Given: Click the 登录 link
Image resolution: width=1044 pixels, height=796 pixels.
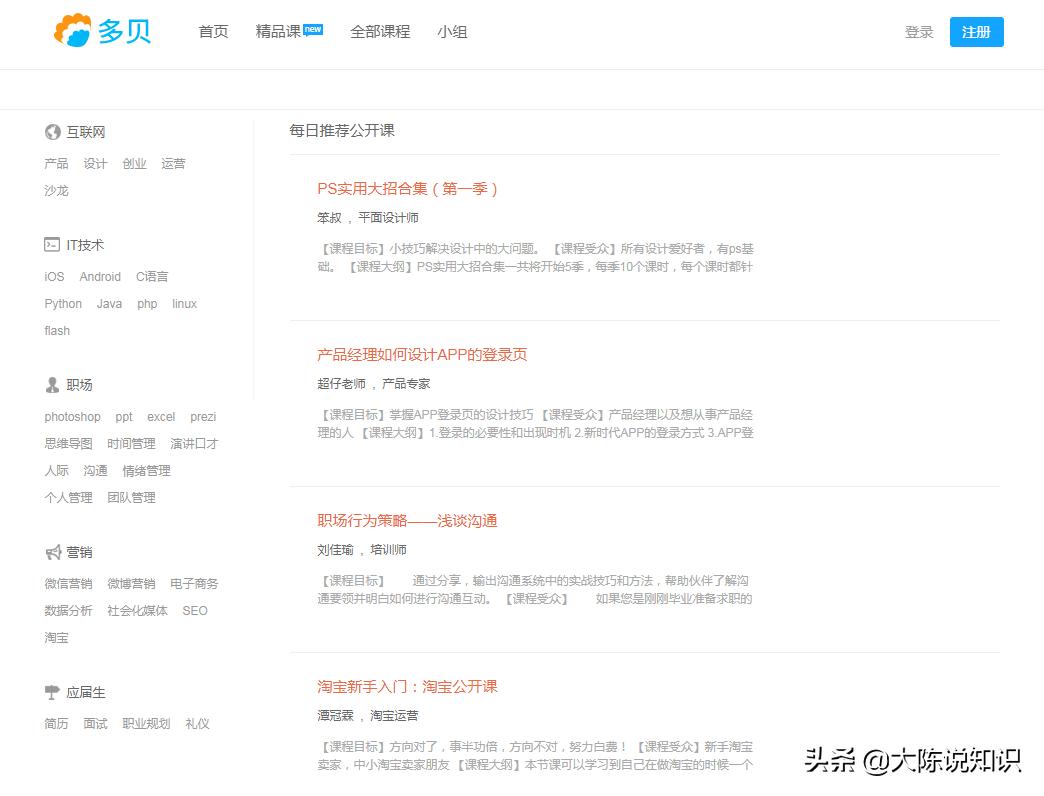Looking at the screenshot, I should click(x=918, y=31).
